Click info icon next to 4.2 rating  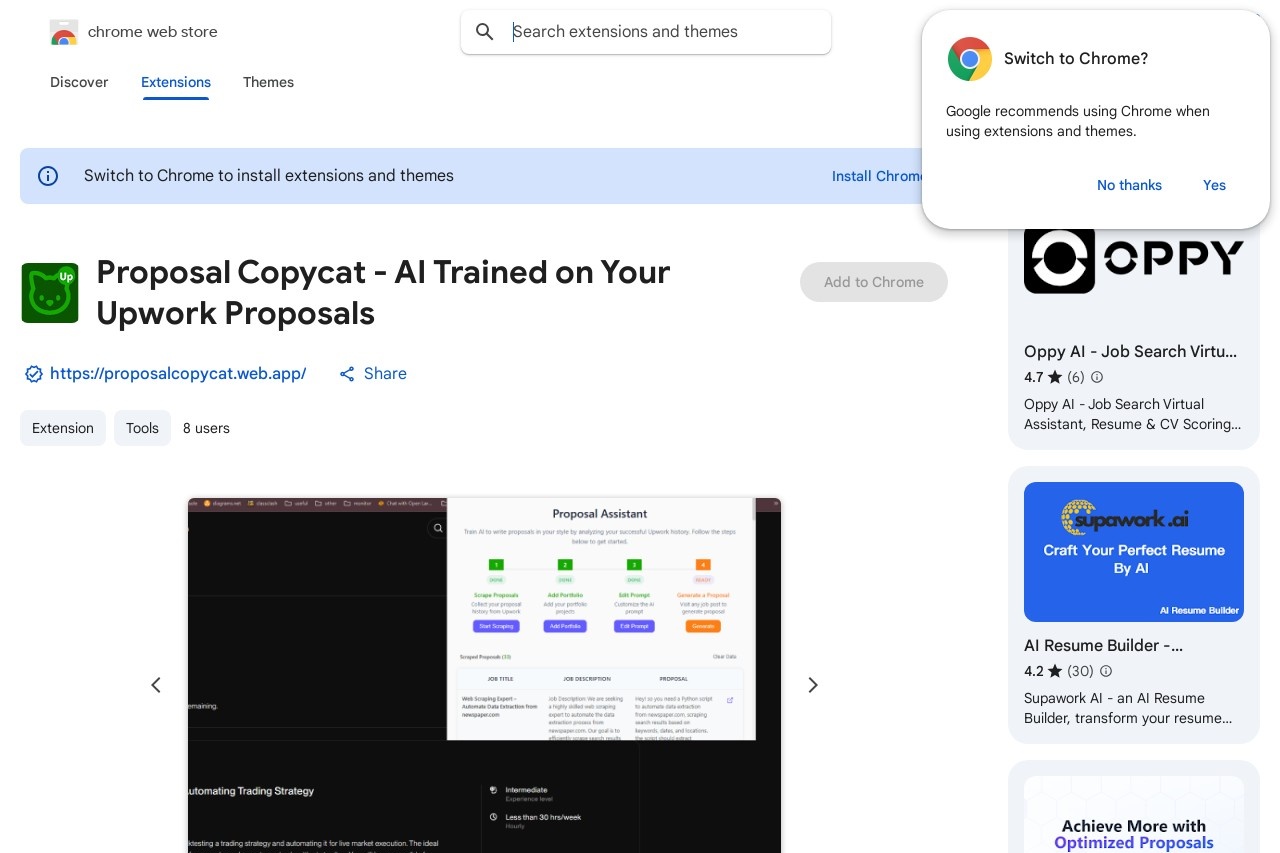tap(1106, 671)
